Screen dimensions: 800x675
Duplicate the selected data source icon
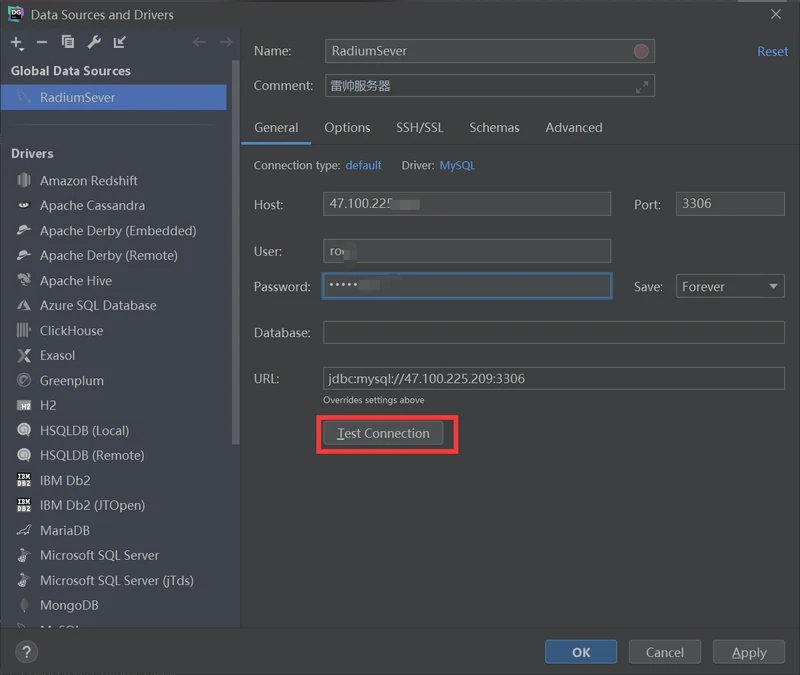[x=68, y=42]
